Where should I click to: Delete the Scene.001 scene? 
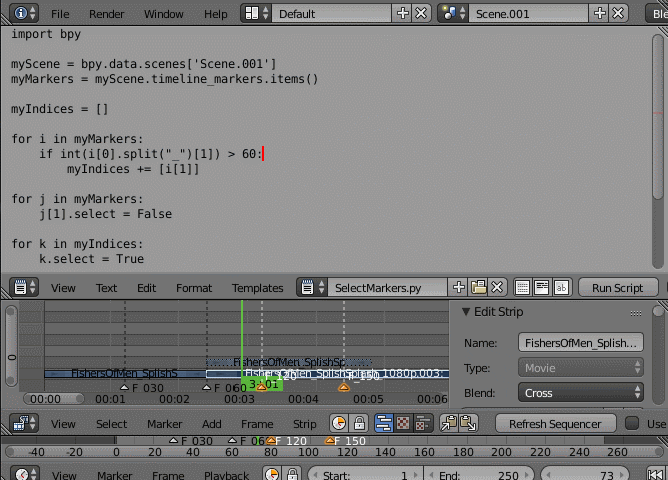click(619, 14)
